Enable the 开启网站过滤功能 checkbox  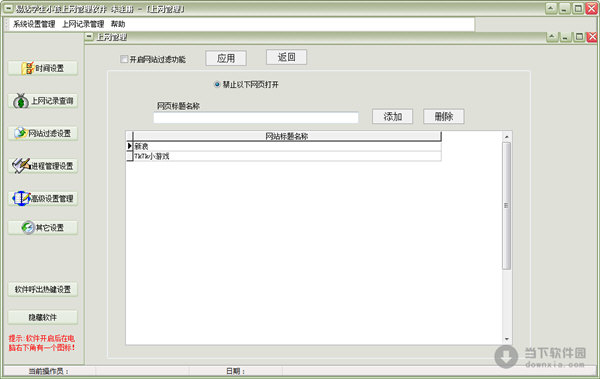124,59
